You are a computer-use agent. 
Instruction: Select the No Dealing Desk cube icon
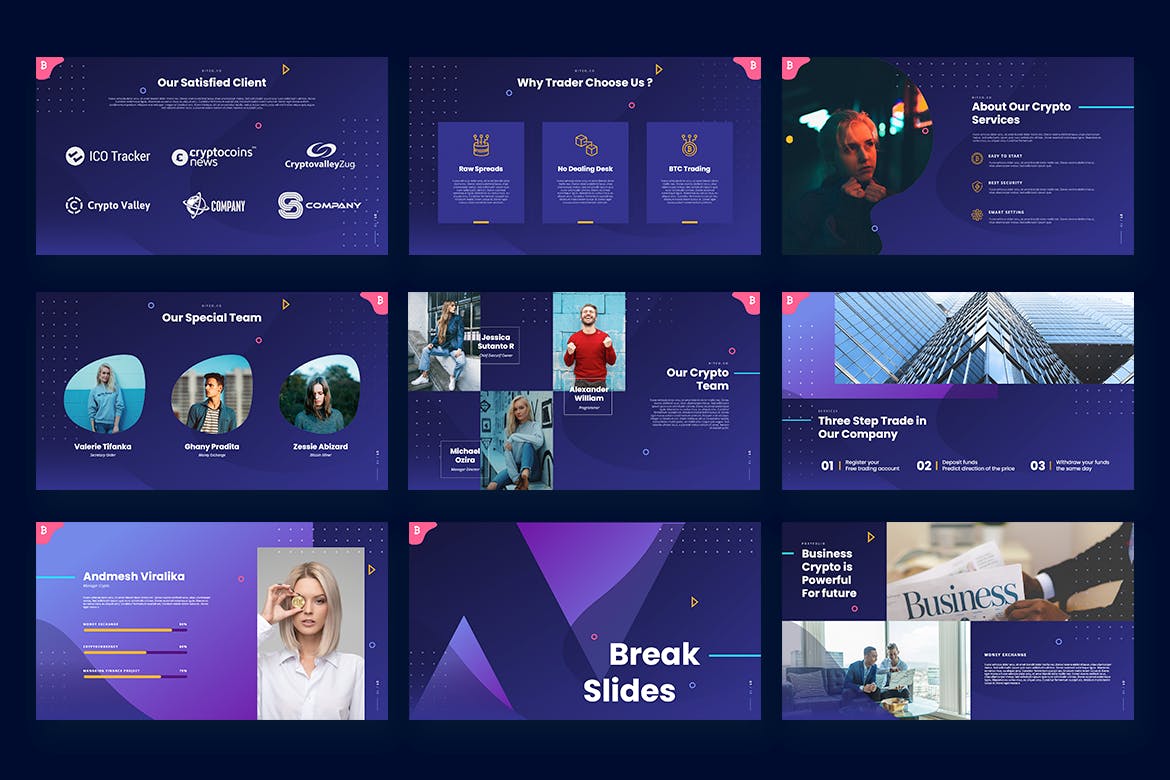click(585, 145)
